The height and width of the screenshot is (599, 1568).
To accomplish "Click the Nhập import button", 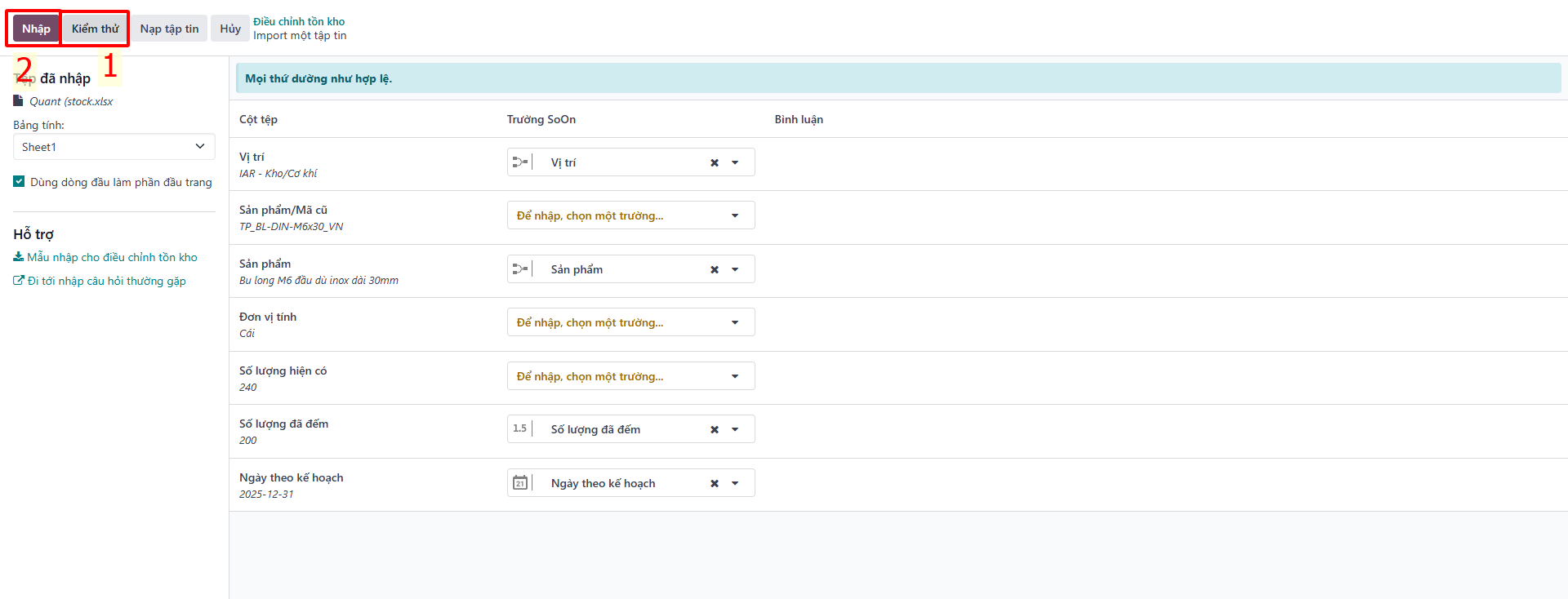I will pos(36,29).
